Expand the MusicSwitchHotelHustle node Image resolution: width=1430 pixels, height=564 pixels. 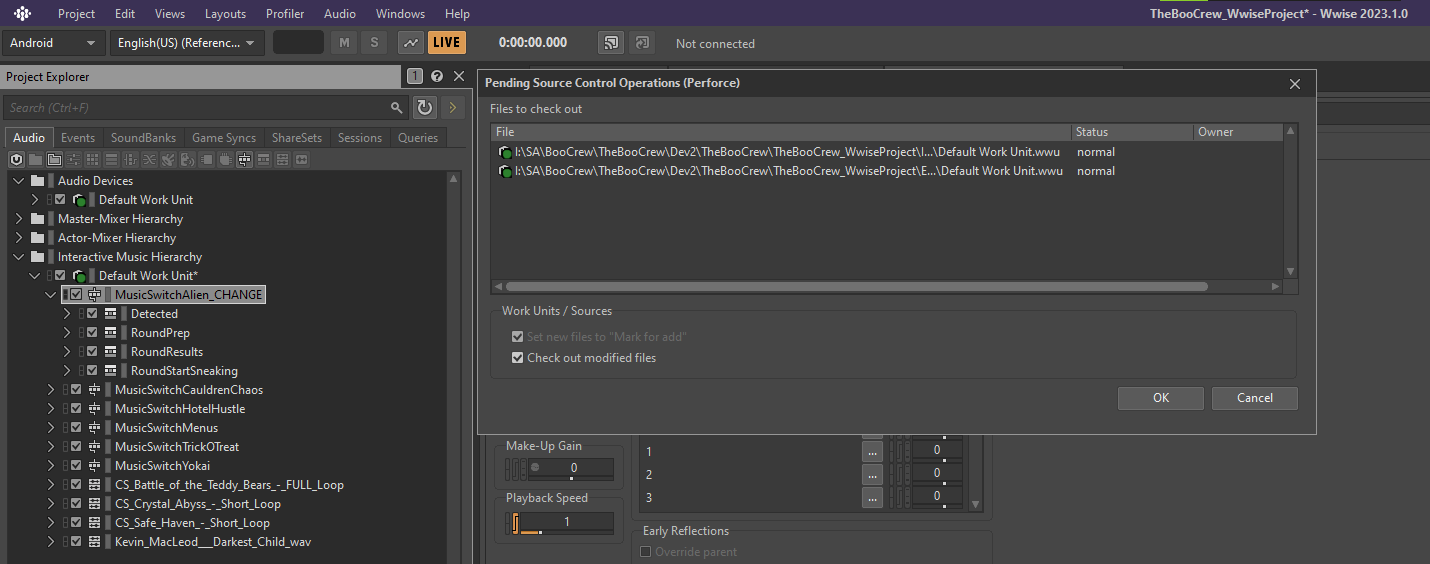click(51, 409)
